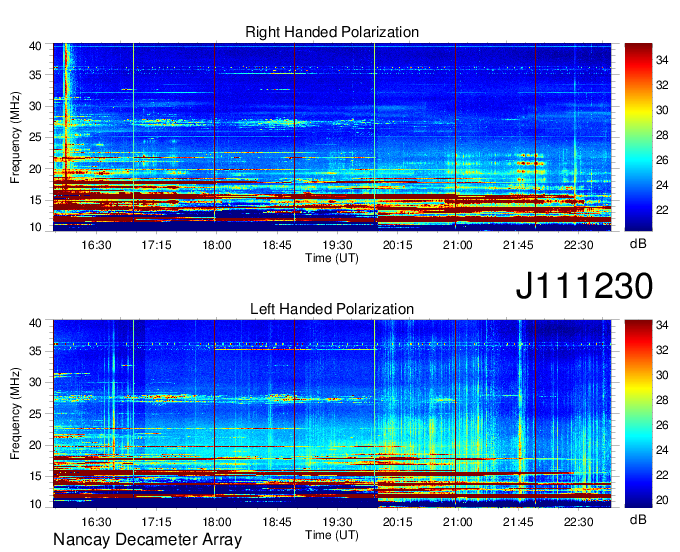Click 10 MHz tick on Right Handed frequency axis
The height and width of the screenshot is (552, 680).
coord(36,227)
